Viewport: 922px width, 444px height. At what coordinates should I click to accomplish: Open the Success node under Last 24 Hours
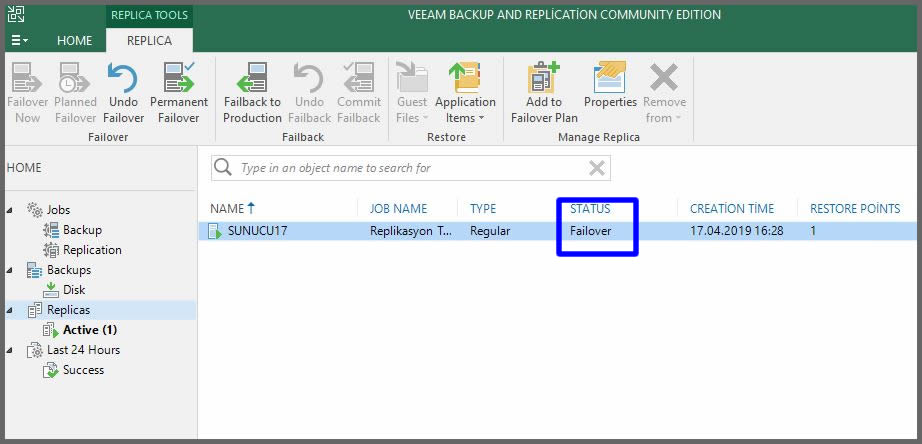point(52,370)
